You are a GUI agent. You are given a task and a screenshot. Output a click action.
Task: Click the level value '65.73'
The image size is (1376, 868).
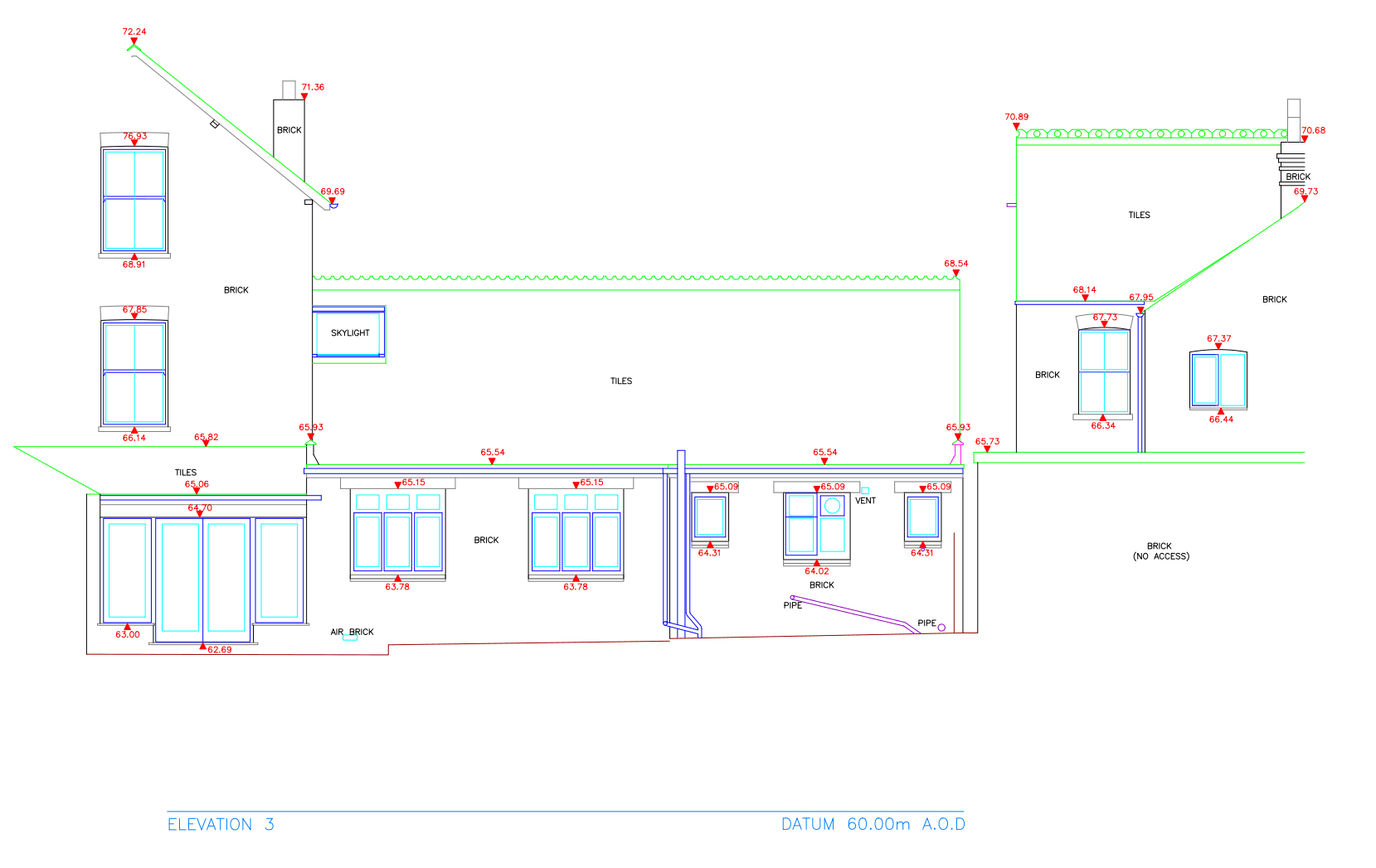988,442
